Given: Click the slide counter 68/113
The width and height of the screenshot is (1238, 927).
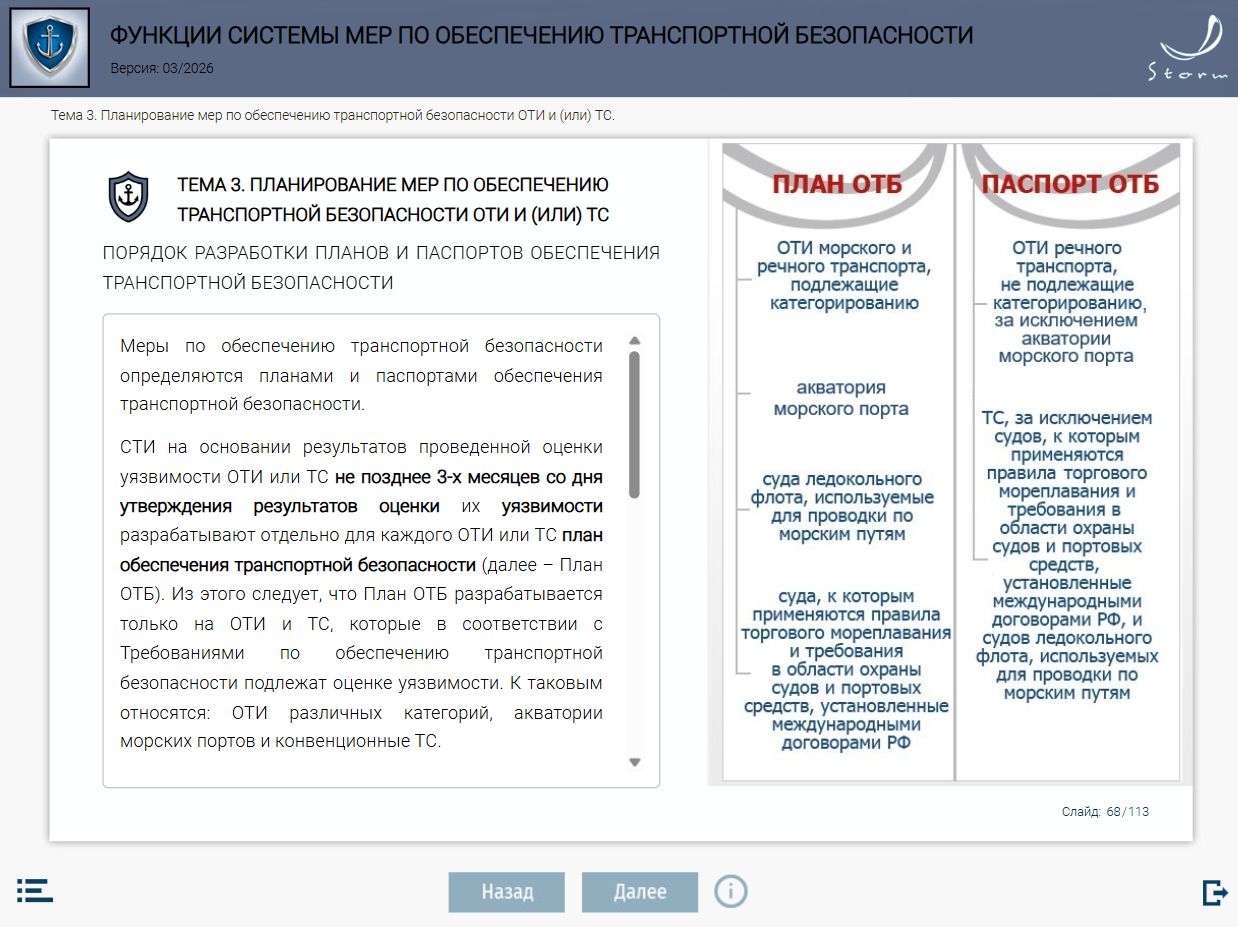Looking at the screenshot, I should click(x=1105, y=812).
